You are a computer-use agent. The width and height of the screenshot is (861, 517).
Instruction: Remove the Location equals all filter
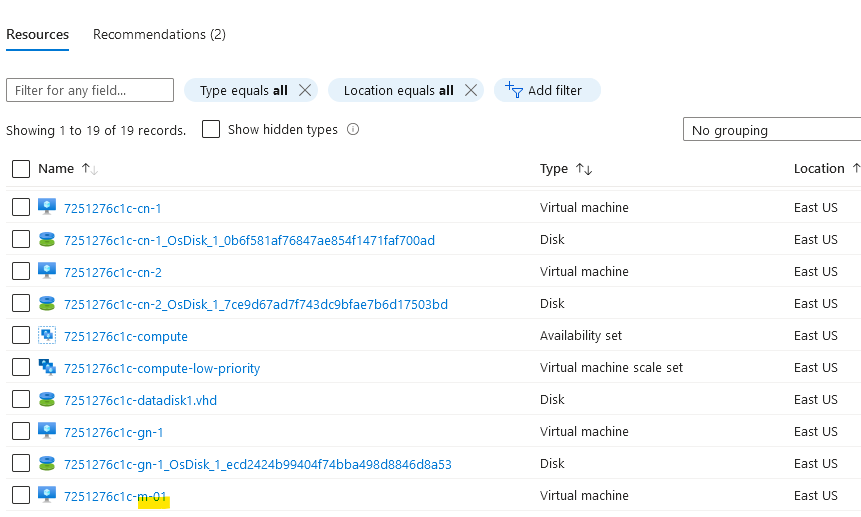(x=471, y=90)
